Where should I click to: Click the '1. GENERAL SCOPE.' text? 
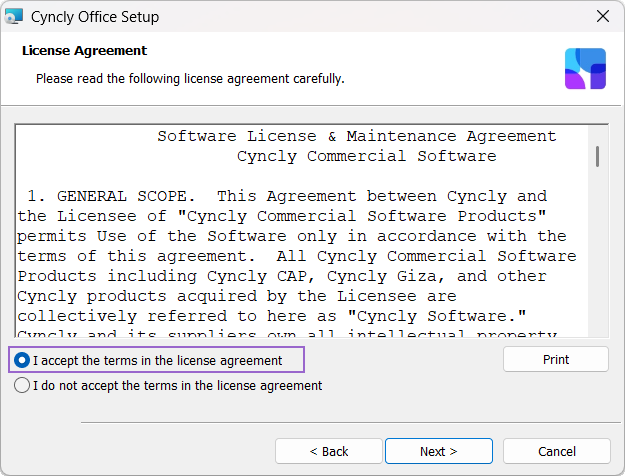111,196
